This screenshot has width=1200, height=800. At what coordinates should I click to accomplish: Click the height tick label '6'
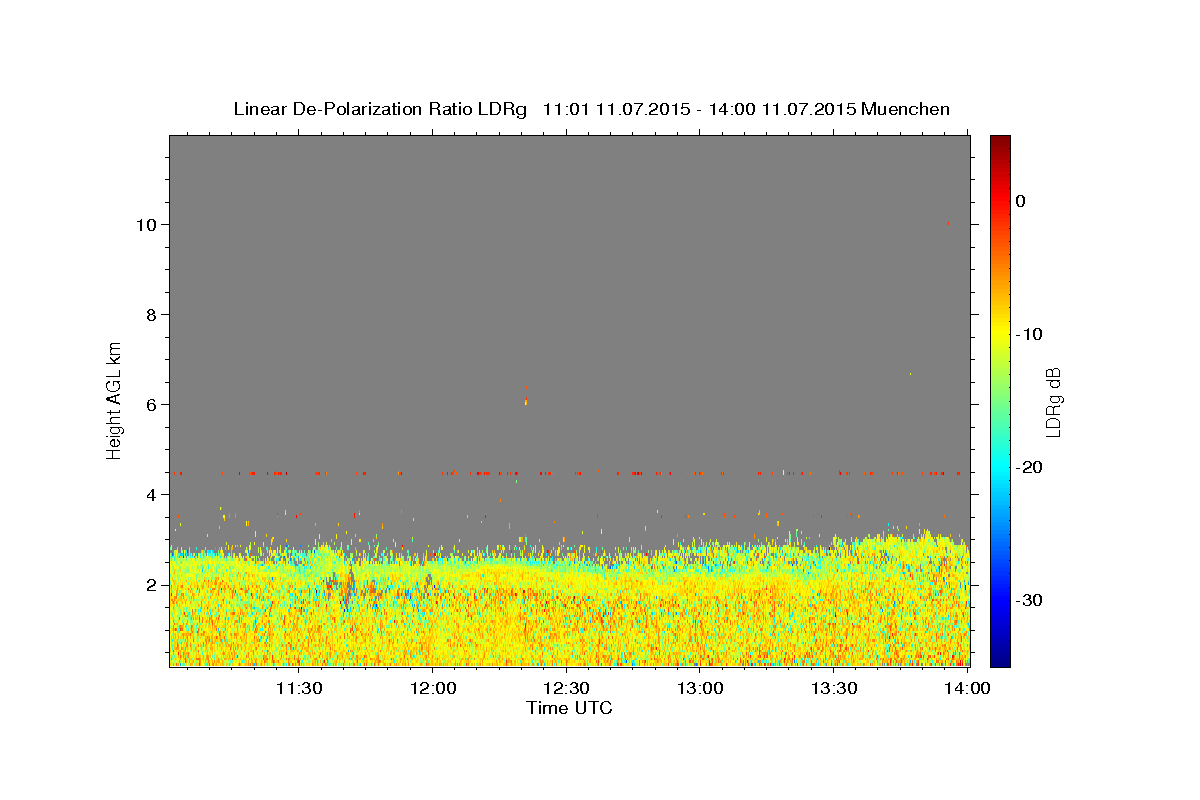click(x=152, y=404)
